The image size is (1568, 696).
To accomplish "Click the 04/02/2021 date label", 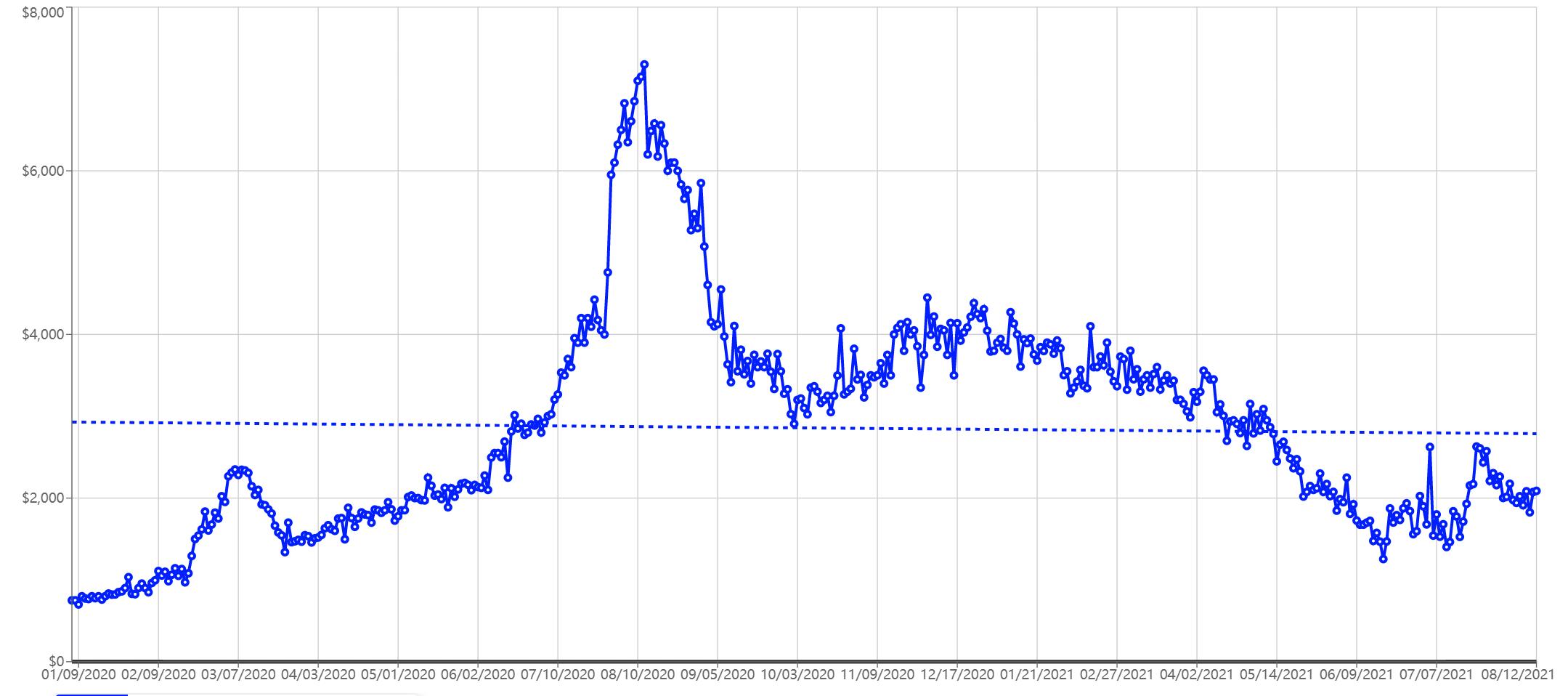I will coord(1197,674).
